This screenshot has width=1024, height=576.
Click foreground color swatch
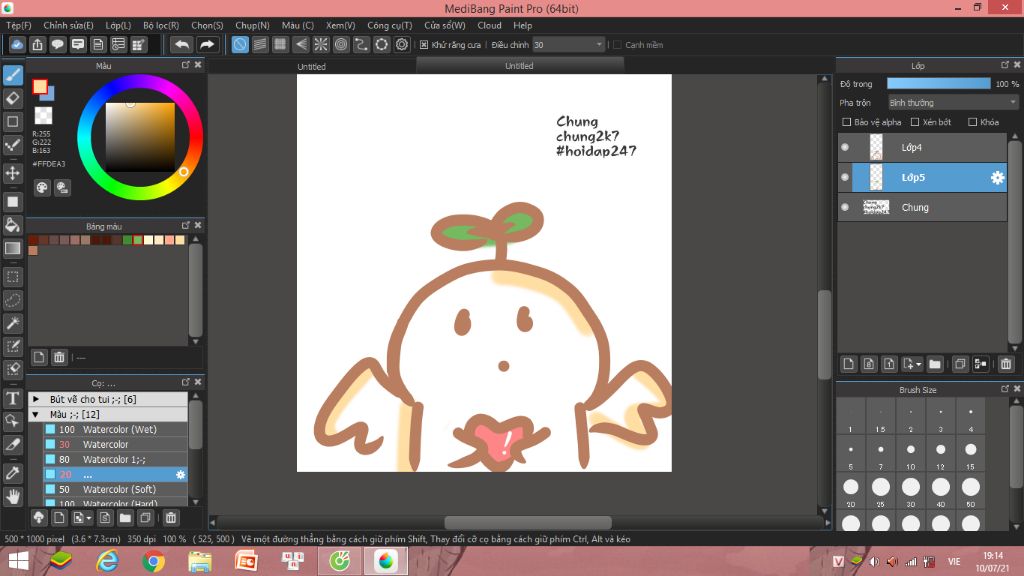[40, 87]
